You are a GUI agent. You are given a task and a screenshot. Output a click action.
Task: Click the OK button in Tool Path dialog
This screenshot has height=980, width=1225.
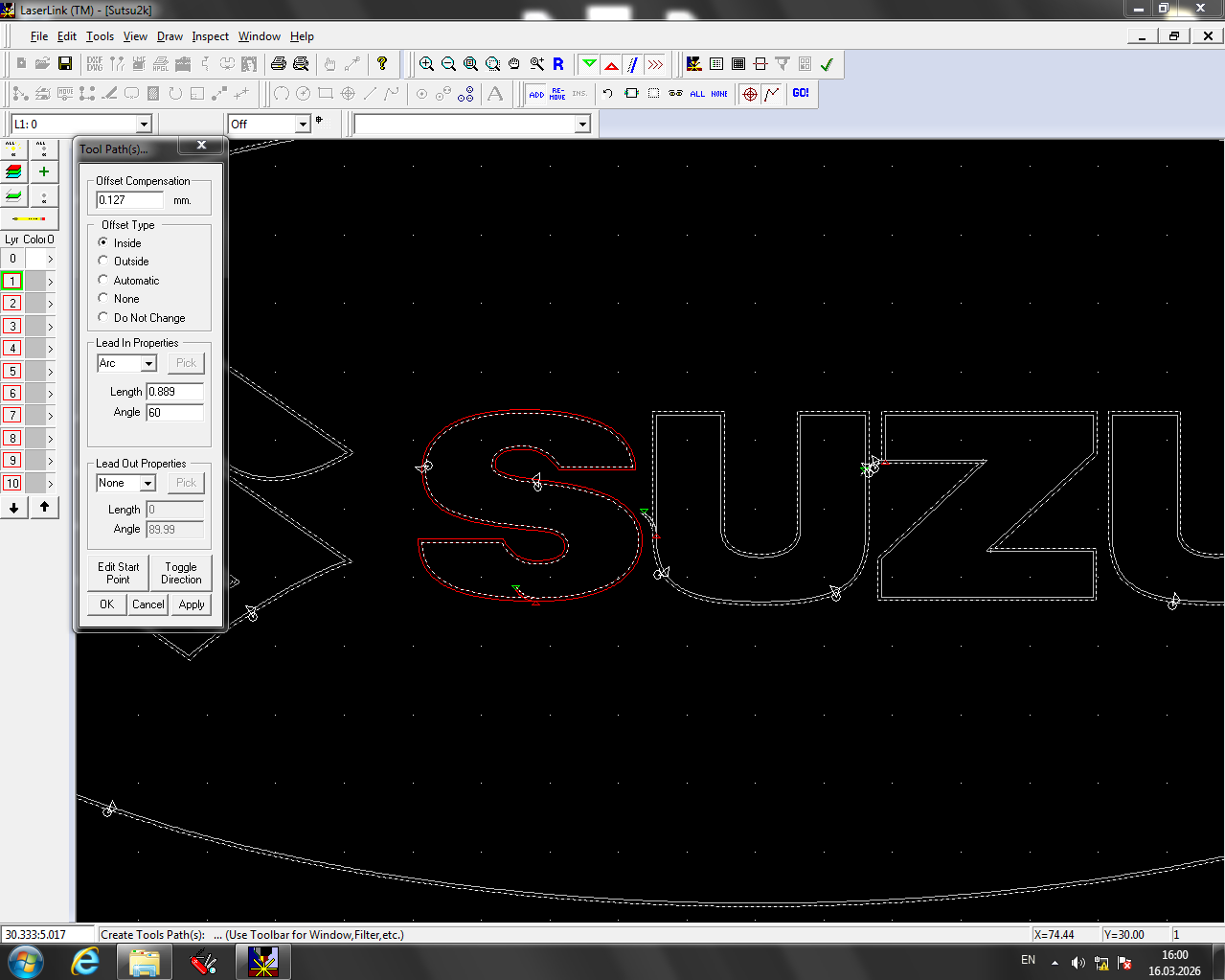pos(107,604)
